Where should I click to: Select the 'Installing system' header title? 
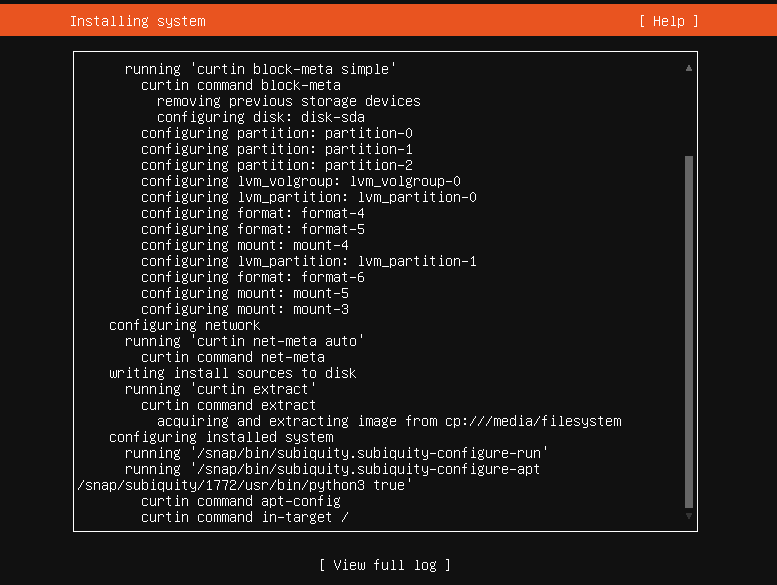click(138, 21)
